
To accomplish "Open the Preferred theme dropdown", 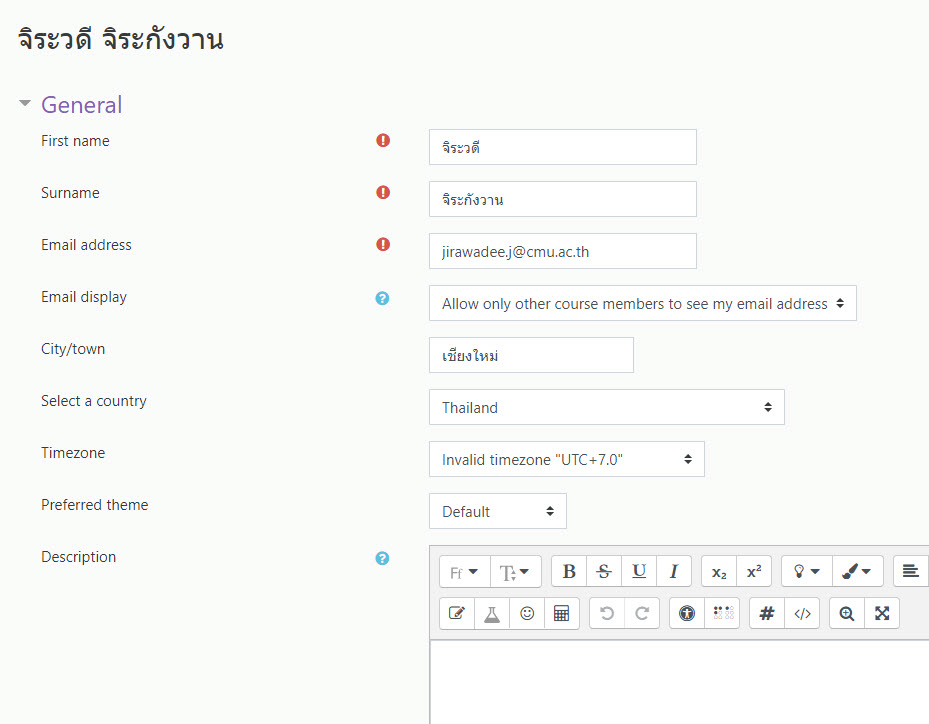I will coord(497,511).
